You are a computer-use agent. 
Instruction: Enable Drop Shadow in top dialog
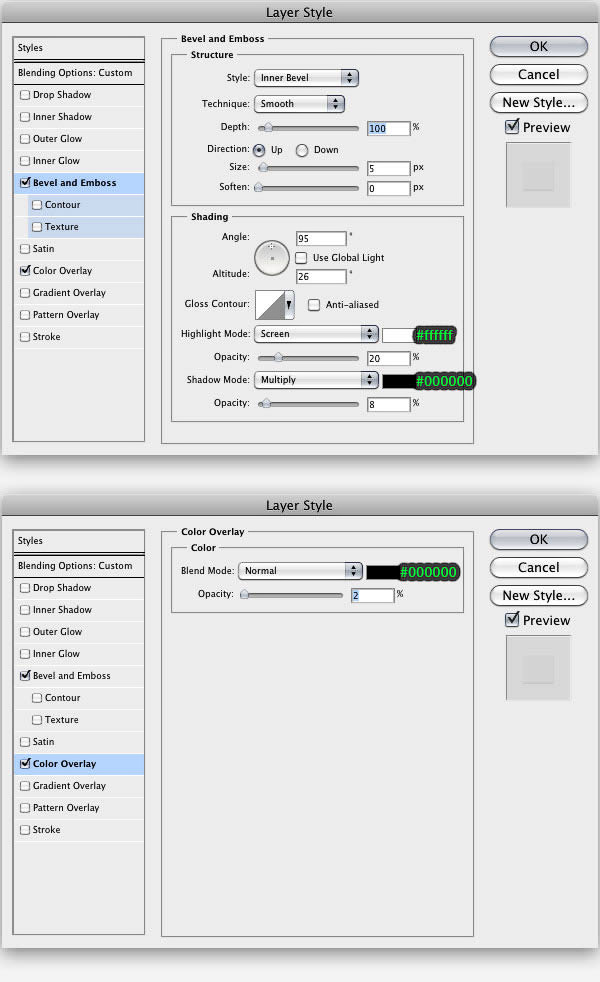(25, 95)
